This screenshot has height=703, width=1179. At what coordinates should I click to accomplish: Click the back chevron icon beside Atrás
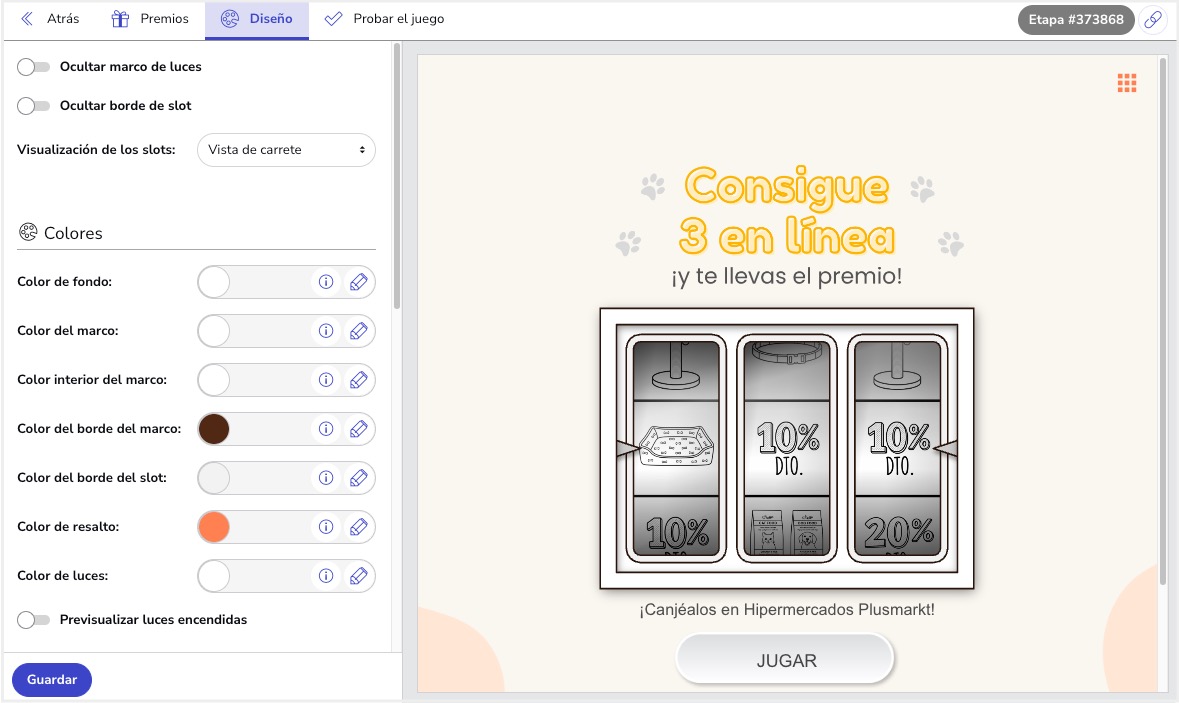pos(27,19)
